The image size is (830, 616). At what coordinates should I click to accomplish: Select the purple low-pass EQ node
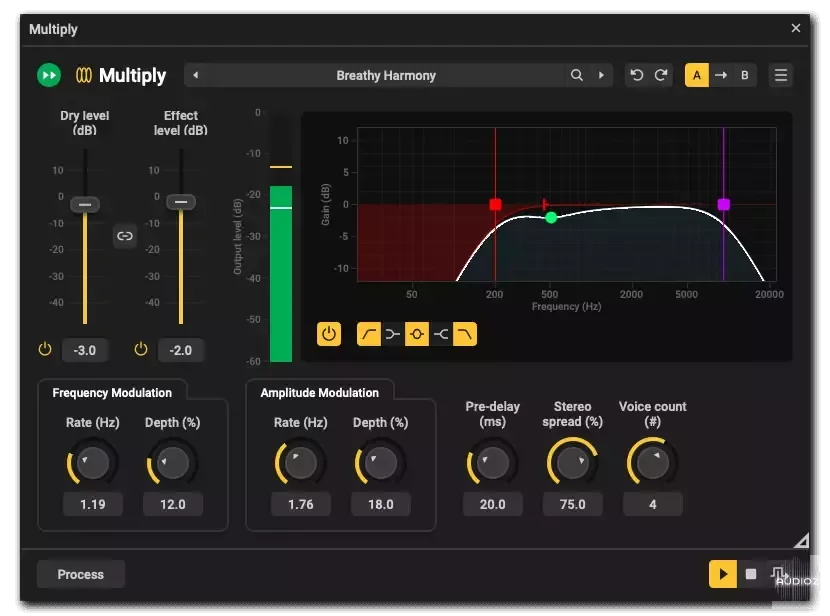tap(724, 204)
